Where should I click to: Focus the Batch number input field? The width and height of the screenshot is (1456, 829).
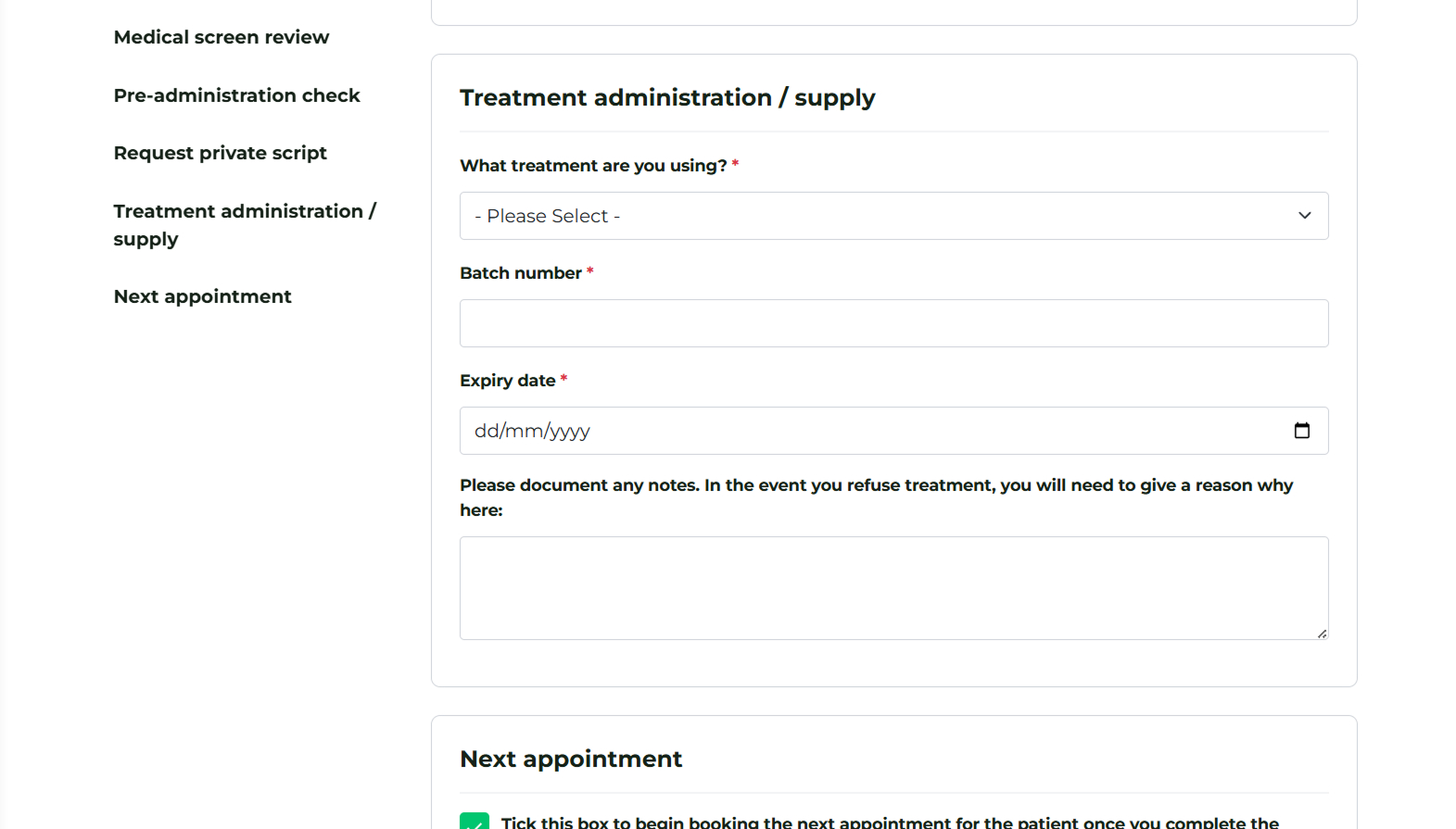point(893,323)
